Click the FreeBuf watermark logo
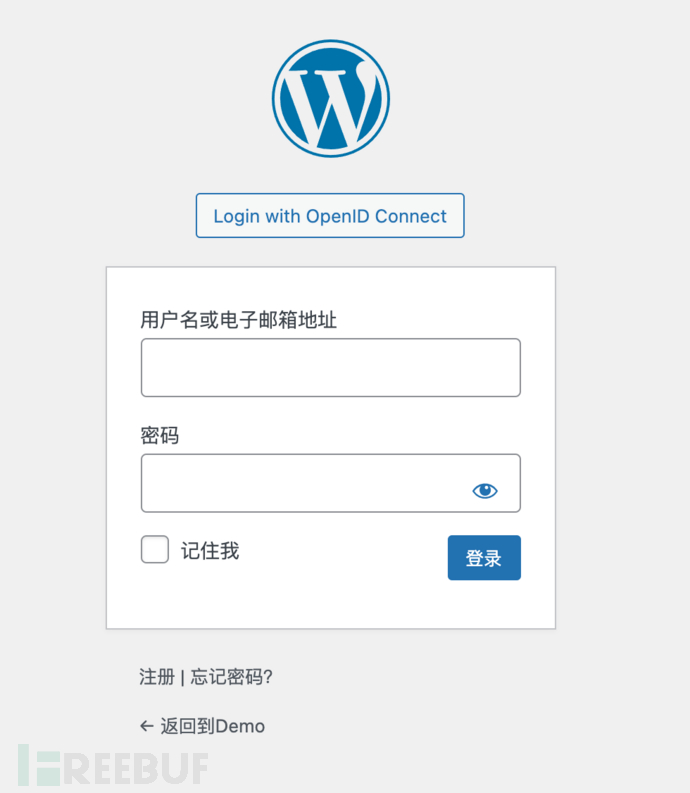The image size is (690, 793). point(113,765)
